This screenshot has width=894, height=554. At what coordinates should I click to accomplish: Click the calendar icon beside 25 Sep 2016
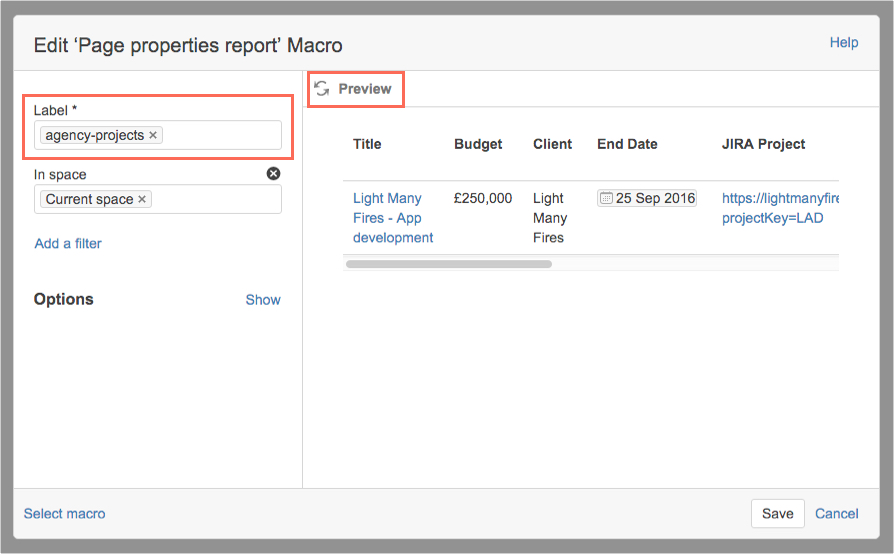[x=606, y=198]
